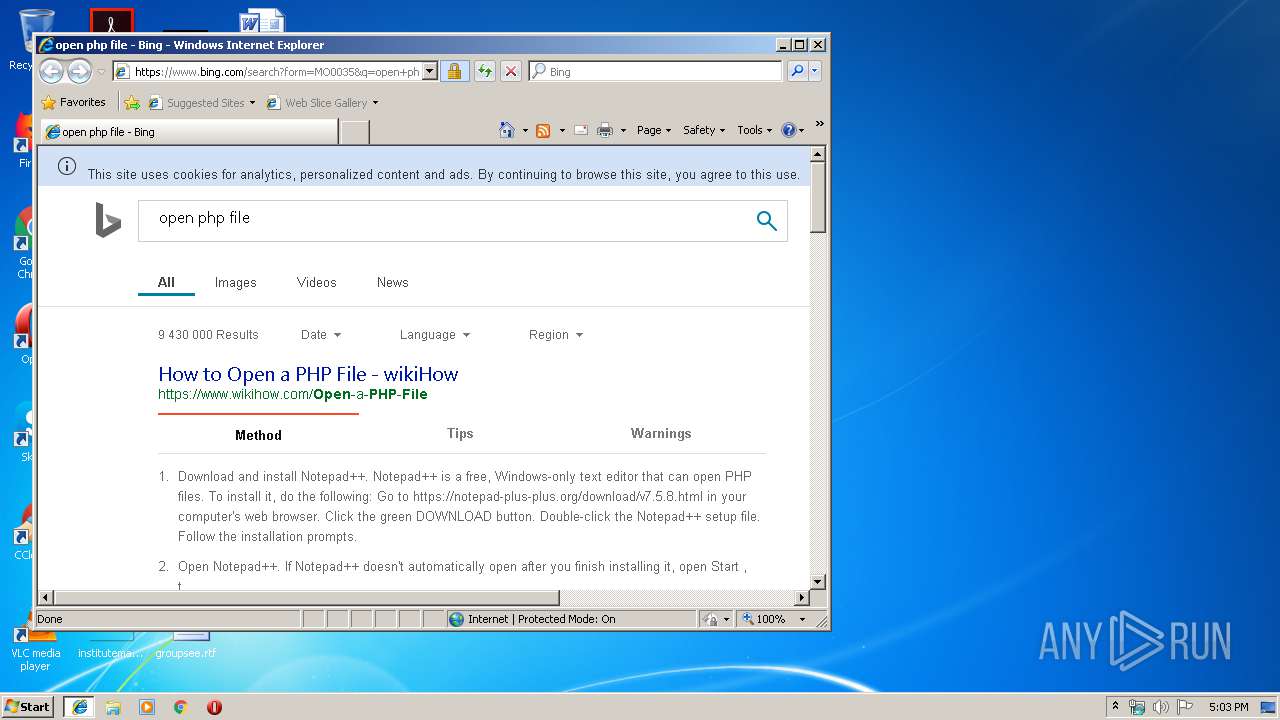Viewport: 1280px width, 720px height.
Task: Click the horizontal scrollbar right arrow
Action: click(x=801, y=598)
